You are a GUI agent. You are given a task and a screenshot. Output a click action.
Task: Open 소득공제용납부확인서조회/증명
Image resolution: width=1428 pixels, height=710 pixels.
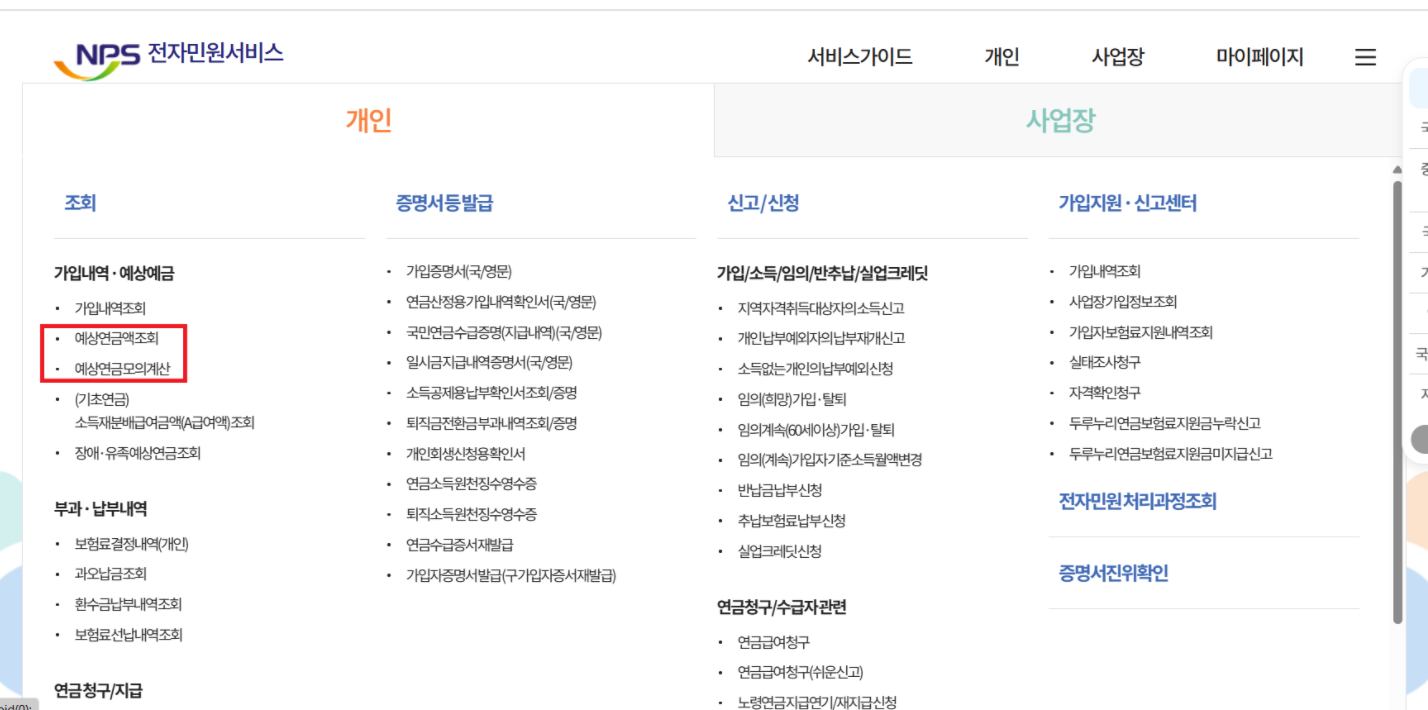[x=491, y=393]
